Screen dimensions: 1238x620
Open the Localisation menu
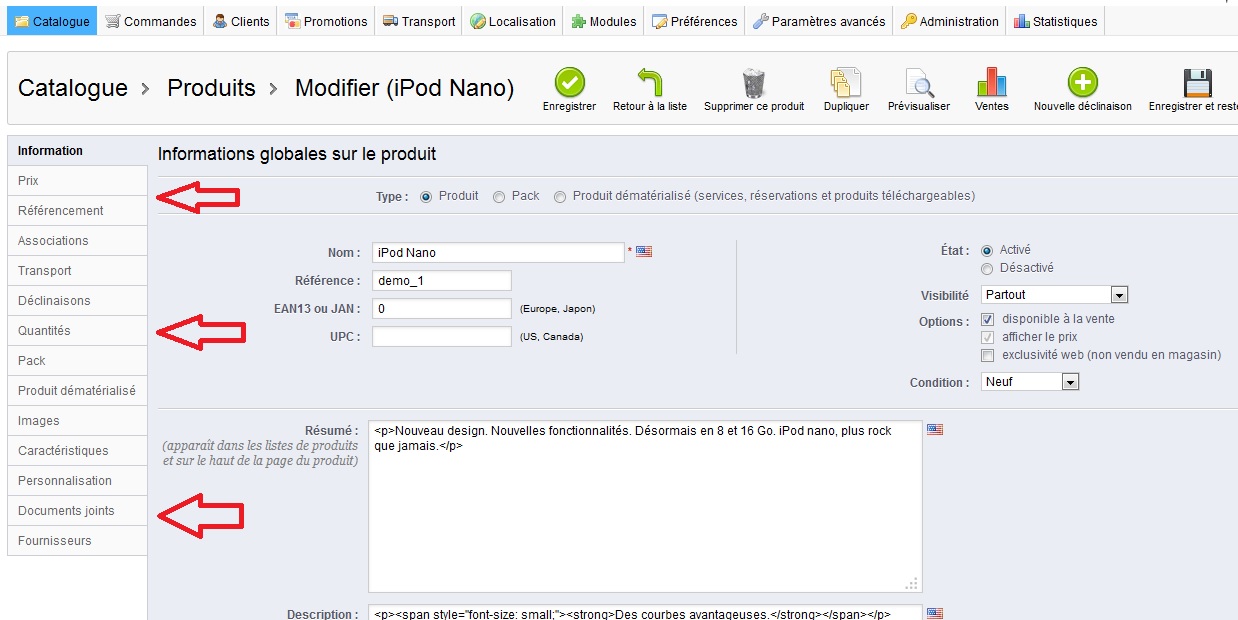tap(513, 21)
